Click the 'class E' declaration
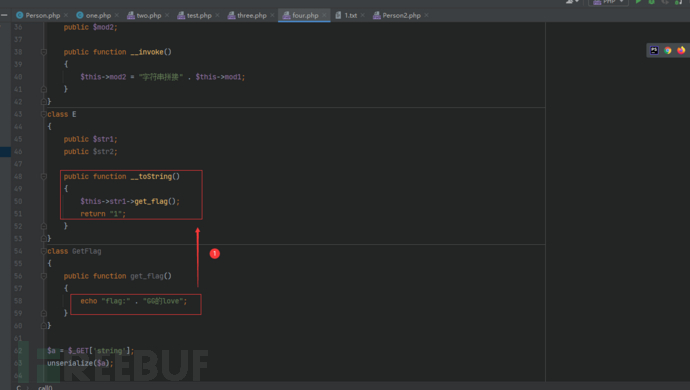This screenshot has width=690, height=390. coord(62,114)
